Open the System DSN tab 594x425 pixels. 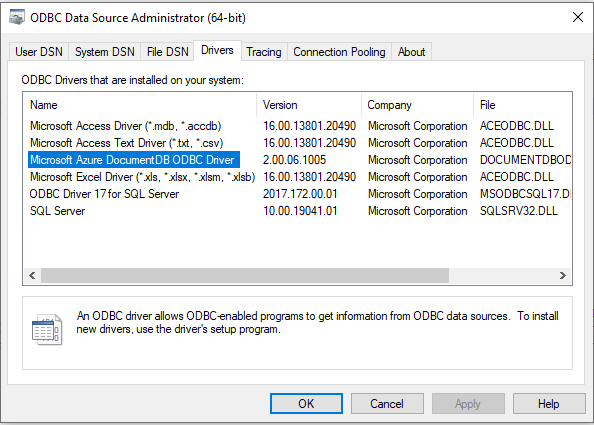[x=105, y=52]
